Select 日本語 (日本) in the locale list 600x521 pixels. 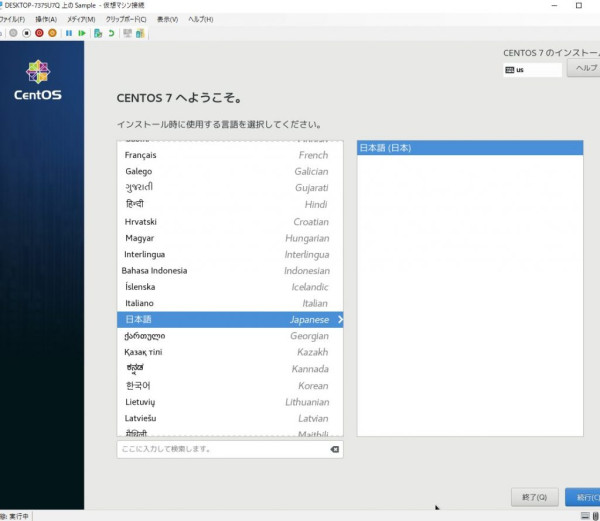click(470, 148)
